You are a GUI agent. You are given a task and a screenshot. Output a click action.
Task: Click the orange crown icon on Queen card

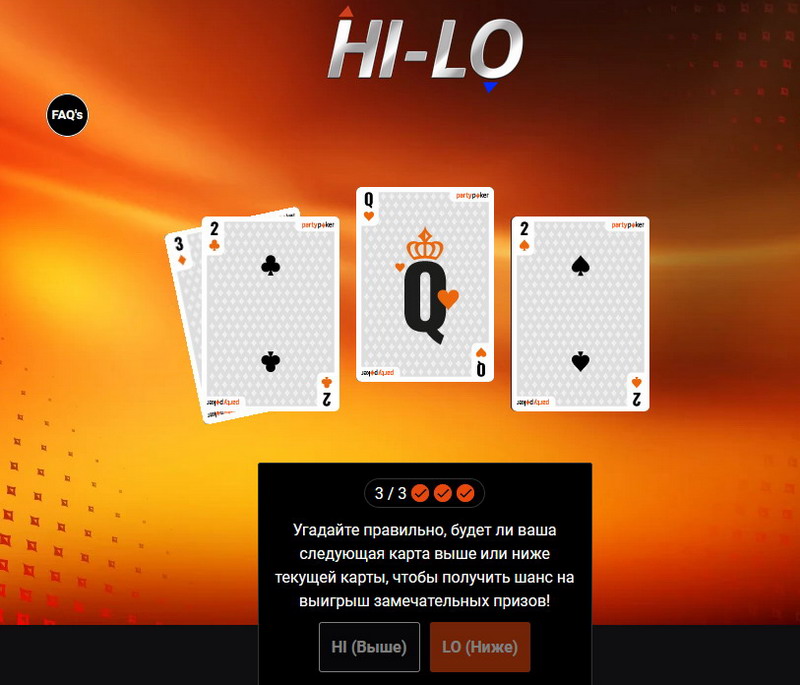point(425,244)
